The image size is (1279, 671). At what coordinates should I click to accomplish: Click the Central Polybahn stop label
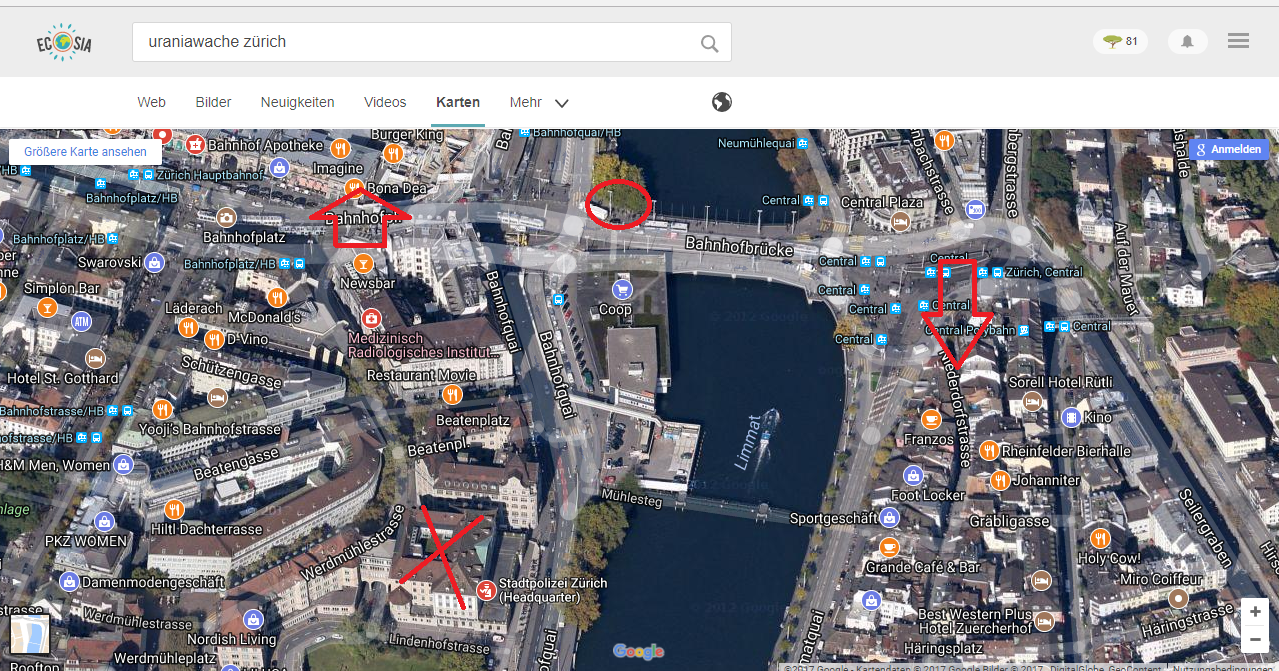(x=971, y=330)
